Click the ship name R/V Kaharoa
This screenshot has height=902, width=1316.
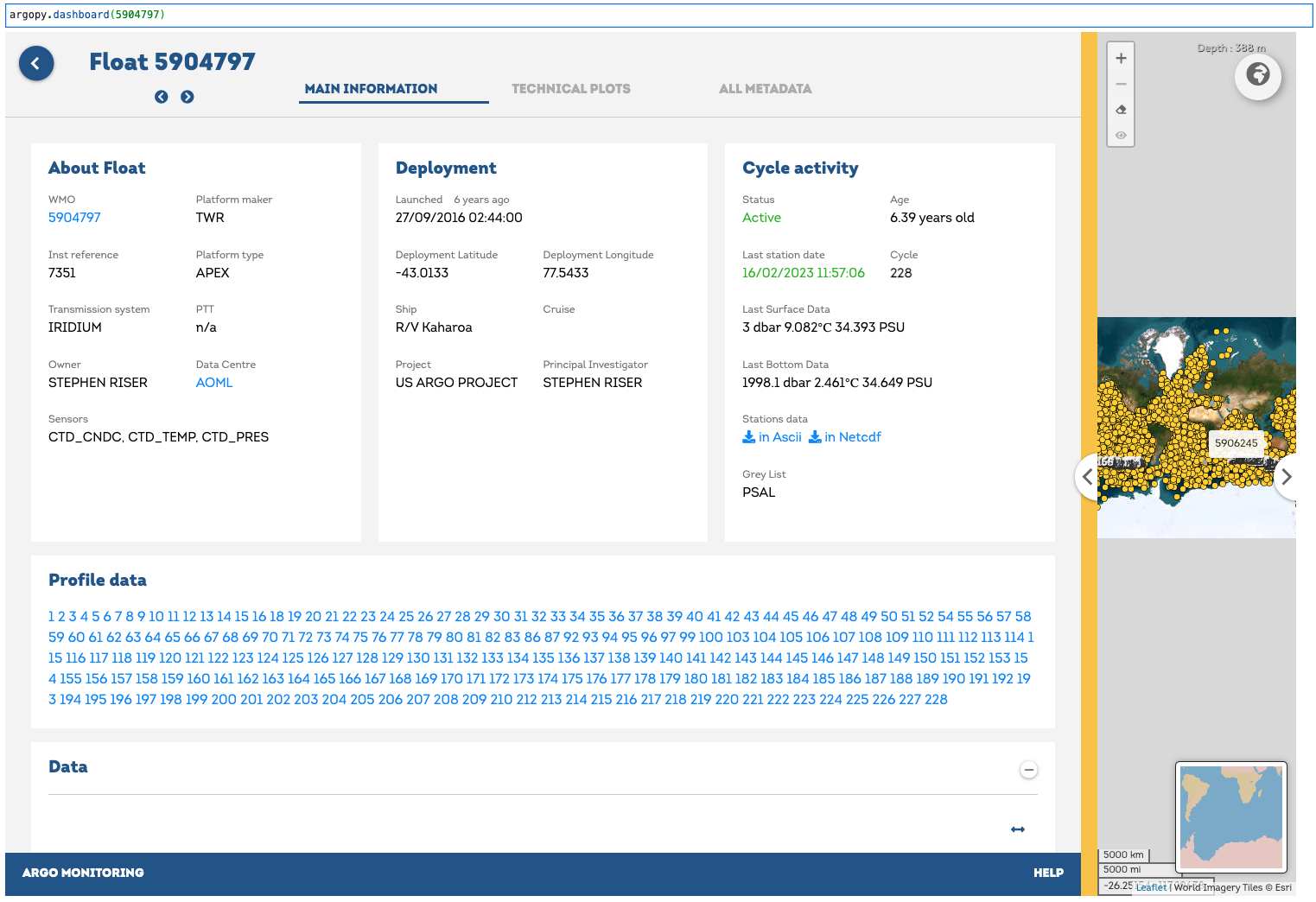pos(434,327)
